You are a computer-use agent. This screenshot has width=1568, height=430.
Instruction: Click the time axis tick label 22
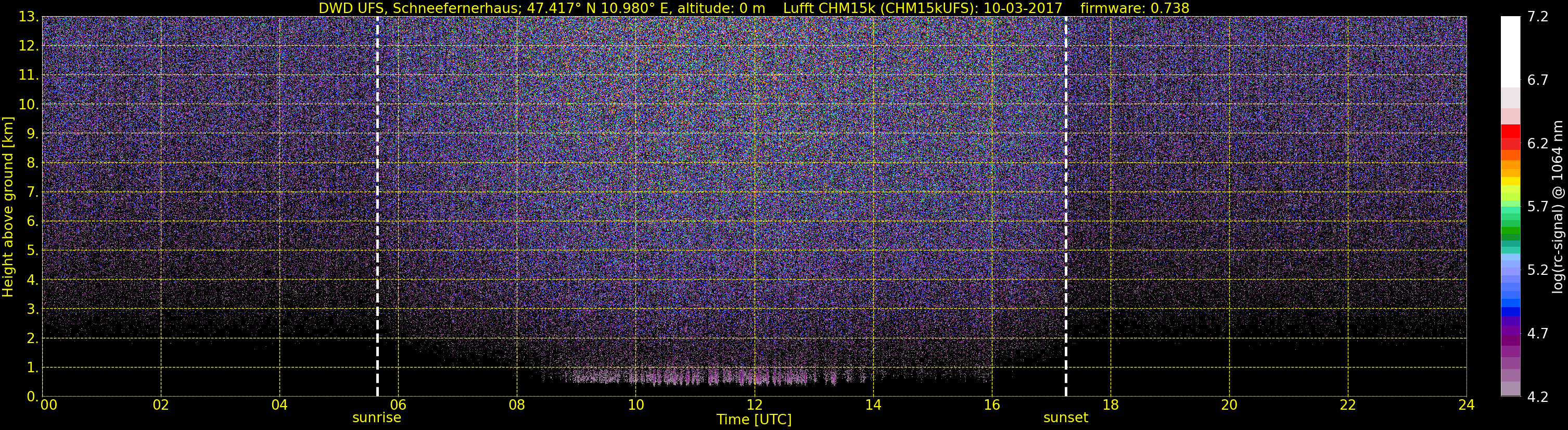click(x=1348, y=405)
